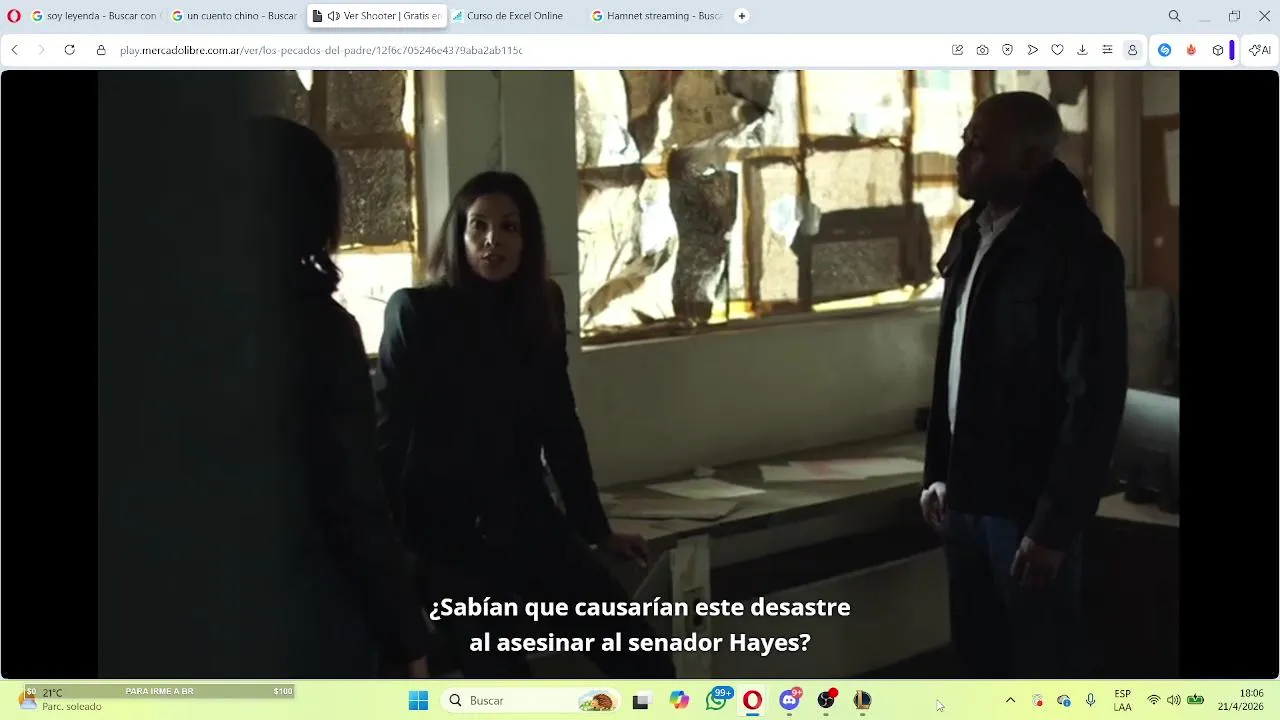Screen dimensions: 1280x720
Task: Check the battery status tray icon
Action: coord(1195,700)
